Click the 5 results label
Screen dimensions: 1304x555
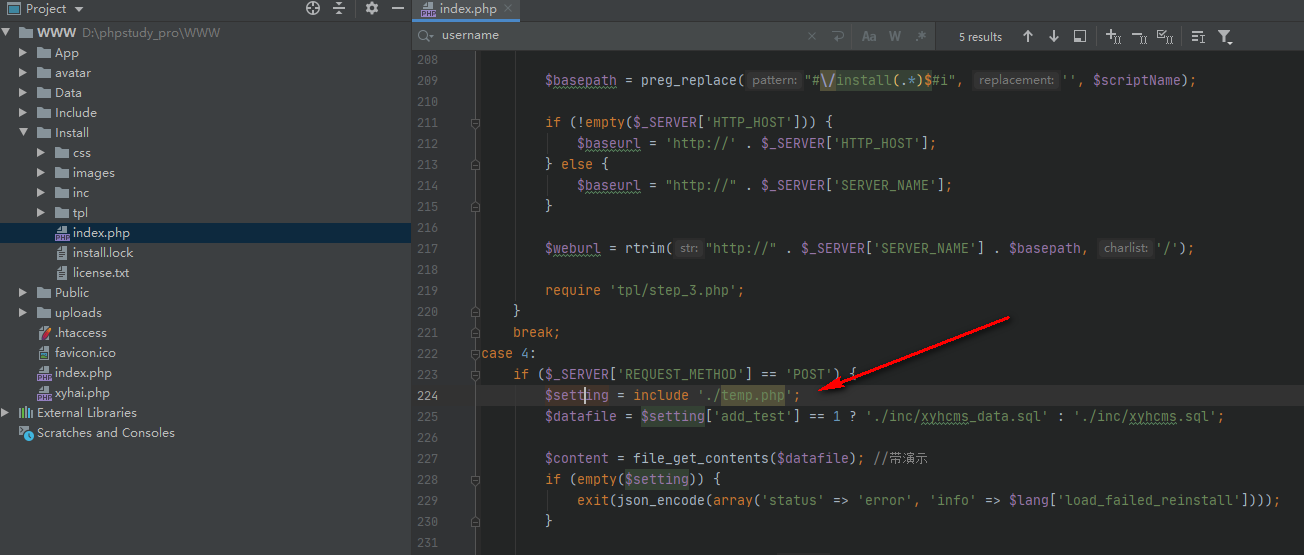click(x=980, y=37)
